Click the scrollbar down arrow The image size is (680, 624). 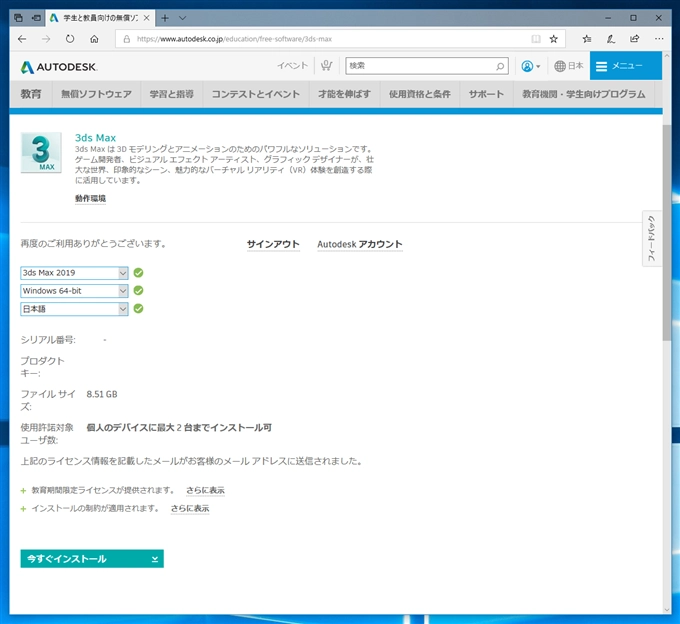tap(667, 610)
